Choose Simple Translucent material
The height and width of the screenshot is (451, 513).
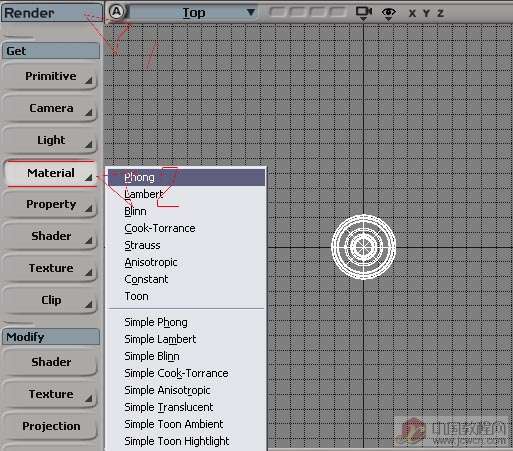click(x=186, y=407)
